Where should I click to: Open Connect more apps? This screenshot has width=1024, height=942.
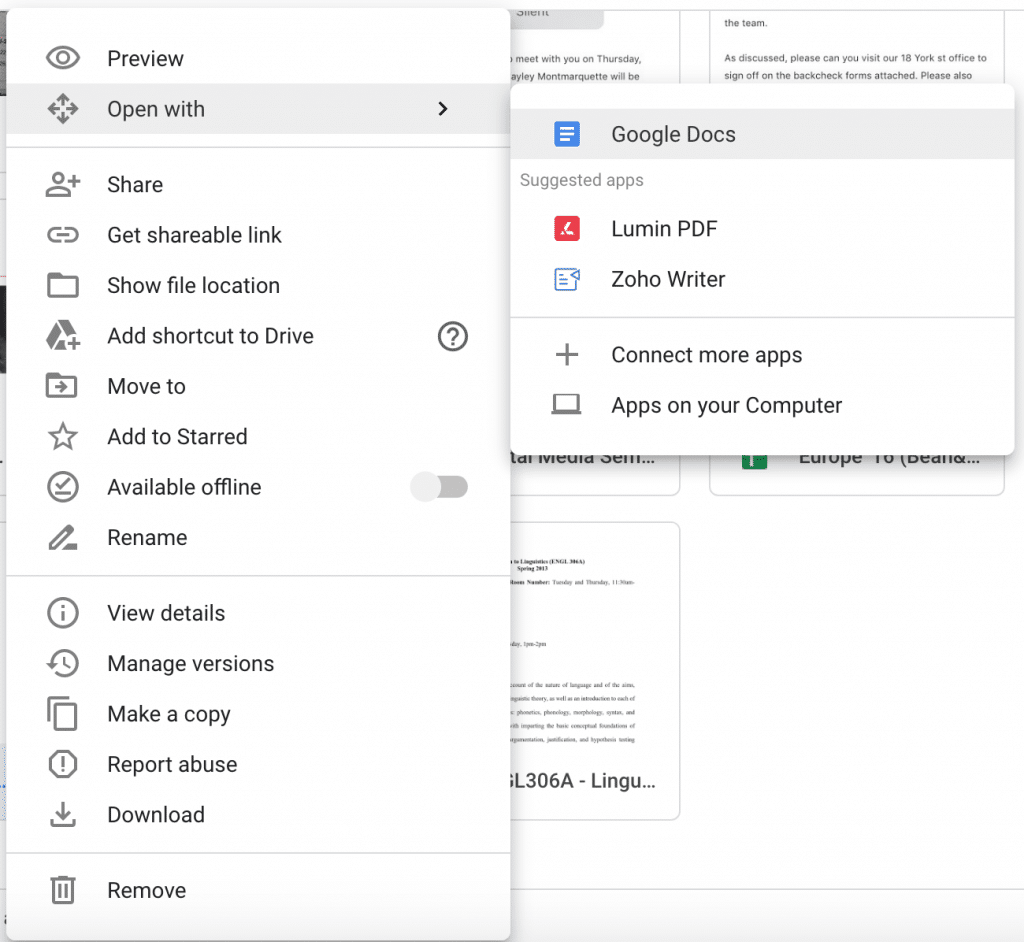click(x=706, y=355)
